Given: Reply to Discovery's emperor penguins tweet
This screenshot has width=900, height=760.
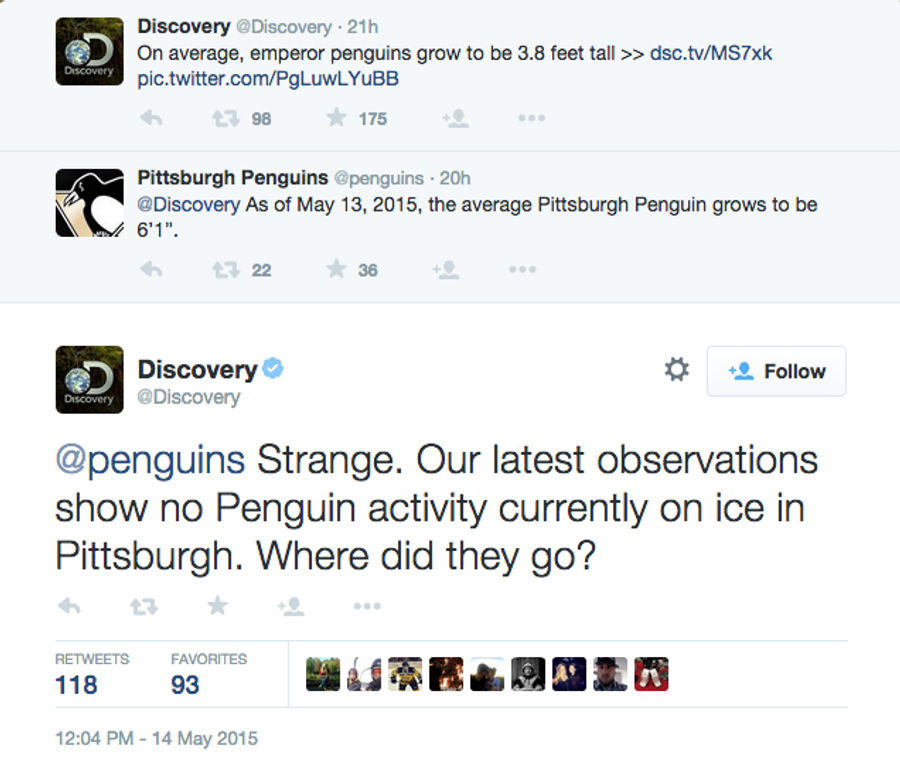Looking at the screenshot, I should coord(152,118).
